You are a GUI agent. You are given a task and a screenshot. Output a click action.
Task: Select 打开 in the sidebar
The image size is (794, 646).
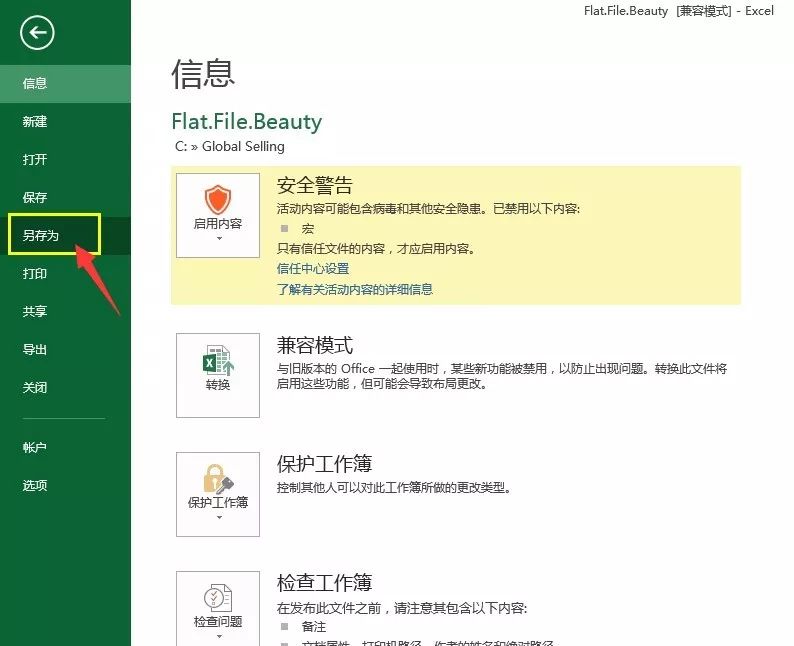[x=65, y=159]
